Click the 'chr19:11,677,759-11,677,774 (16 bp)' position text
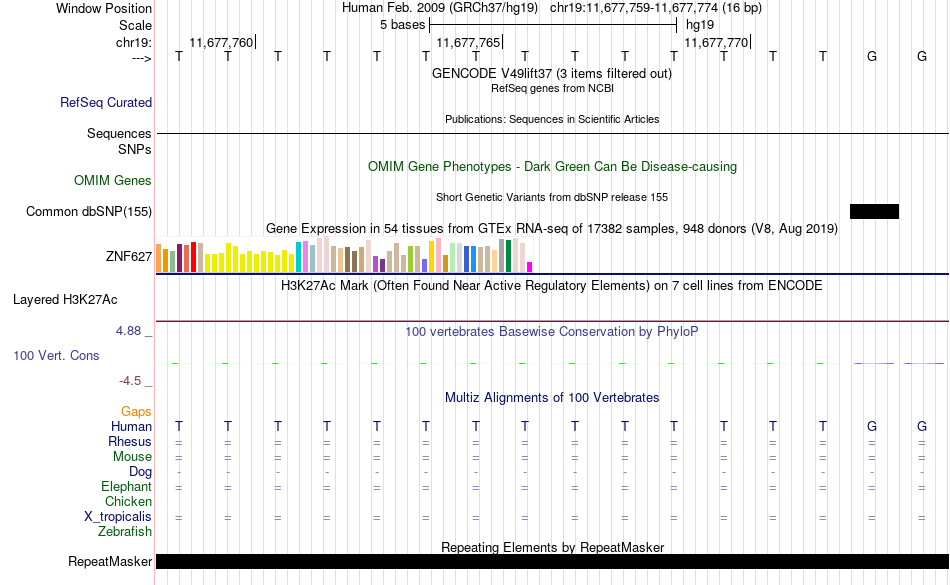This screenshot has height=585, width=950. click(x=656, y=8)
